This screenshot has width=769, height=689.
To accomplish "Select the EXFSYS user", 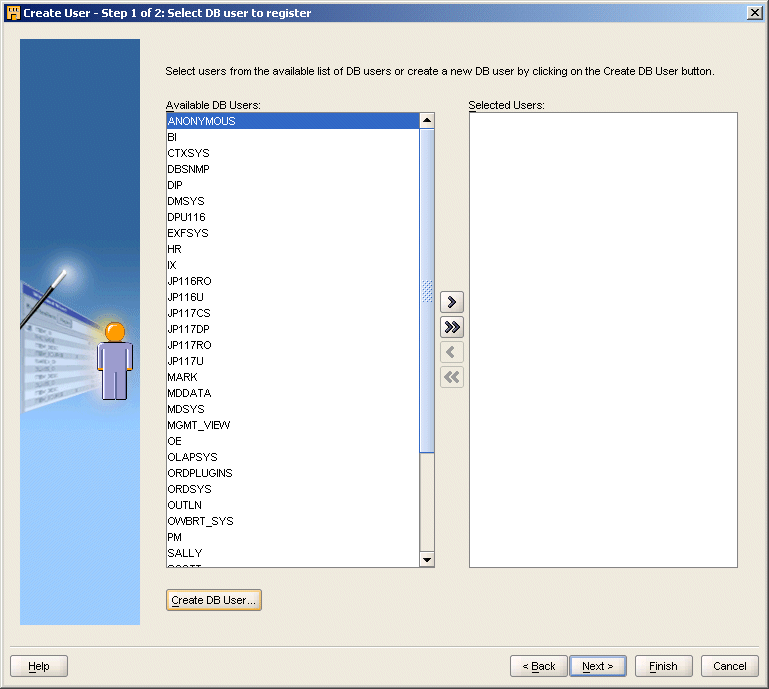I will pyautogui.click(x=293, y=233).
